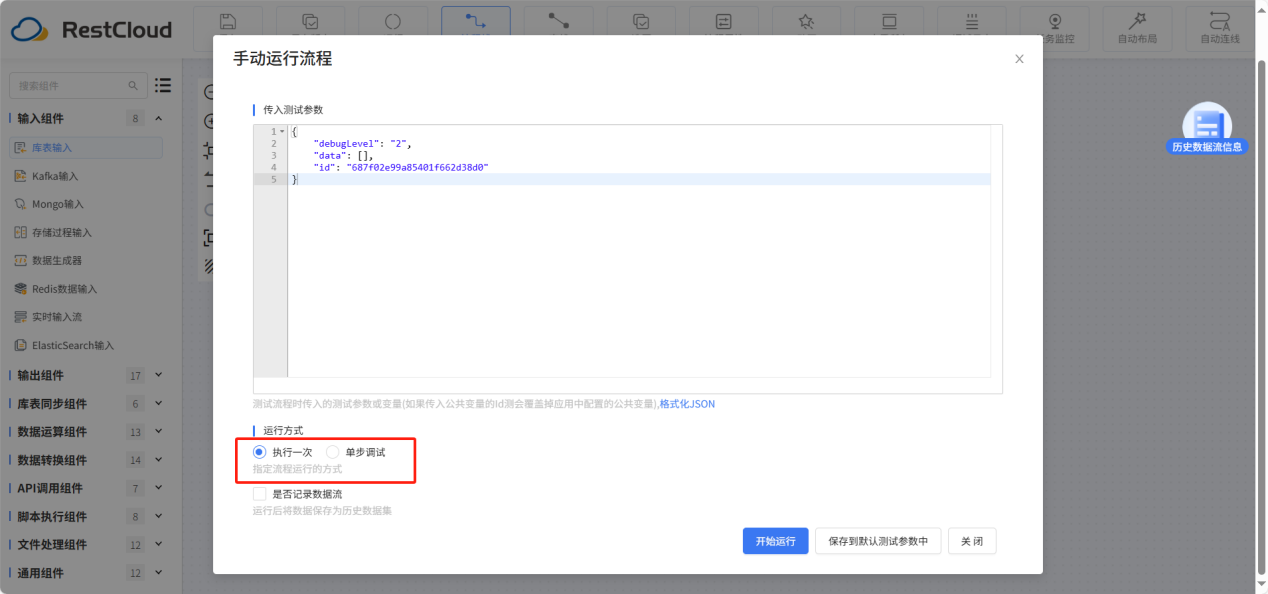Click the magnifier in component search box
Screen dimensions: 1268x594
pyautogui.click(x=134, y=86)
